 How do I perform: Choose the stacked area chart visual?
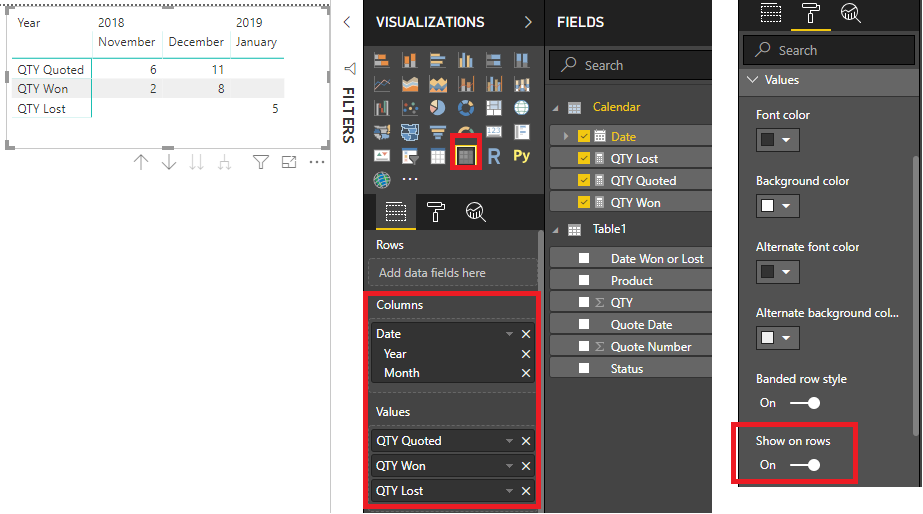click(437, 84)
